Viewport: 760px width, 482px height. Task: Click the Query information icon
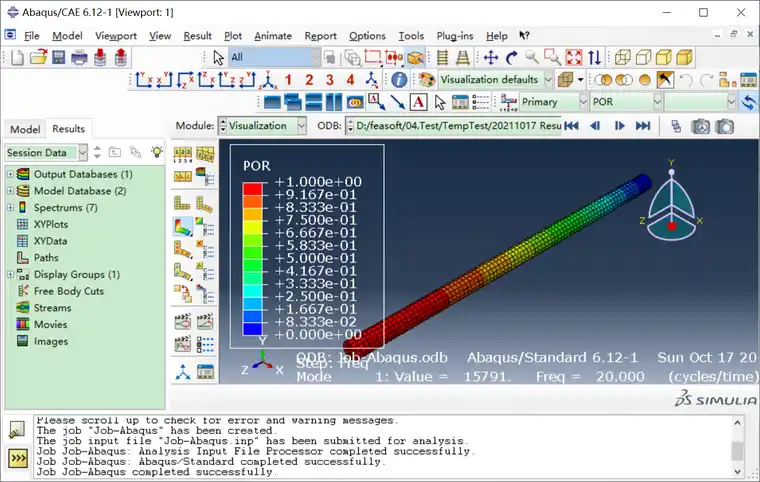(398, 80)
